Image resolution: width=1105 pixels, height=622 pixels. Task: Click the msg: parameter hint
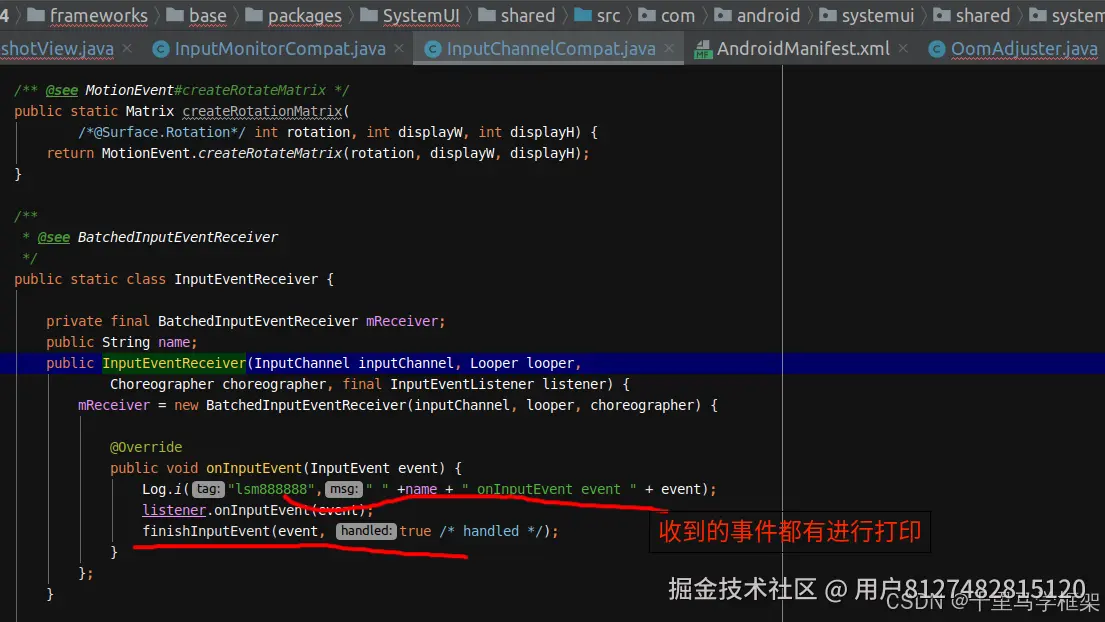(344, 489)
